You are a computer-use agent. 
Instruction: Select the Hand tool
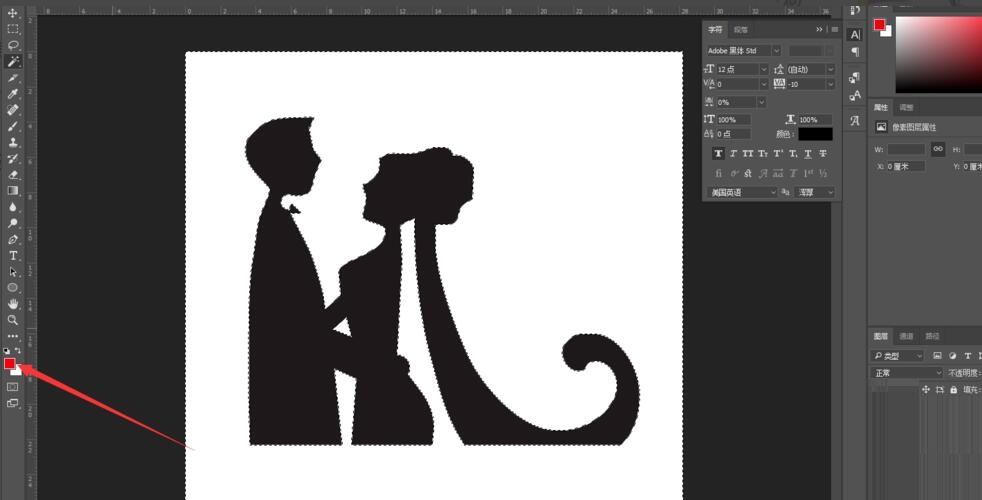coord(13,303)
